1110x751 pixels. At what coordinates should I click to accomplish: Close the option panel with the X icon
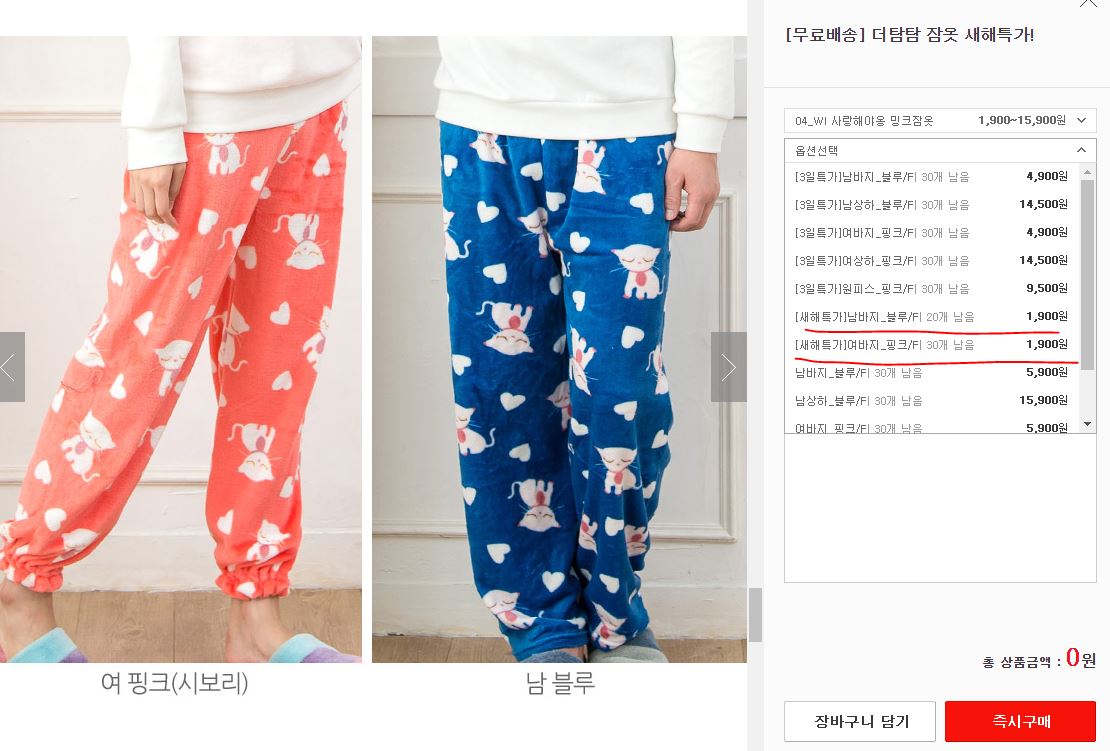coord(1087,4)
